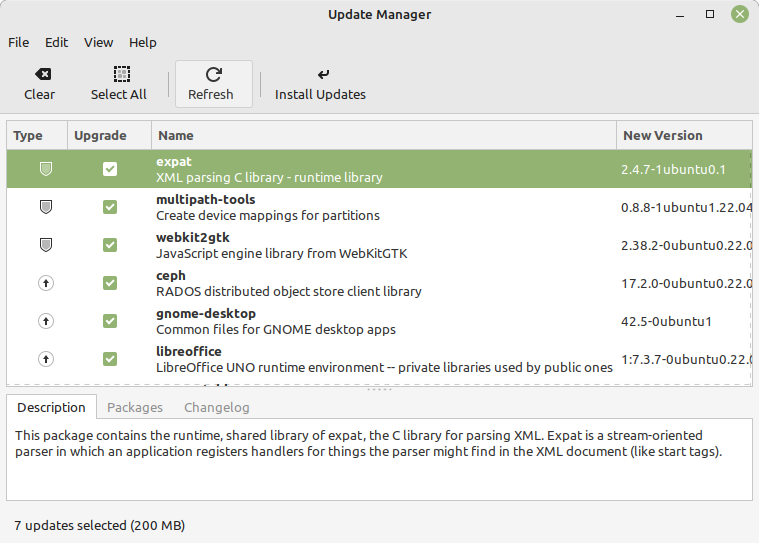Sort by the New Version column header
Screen dimensions: 759x543
click(684, 136)
